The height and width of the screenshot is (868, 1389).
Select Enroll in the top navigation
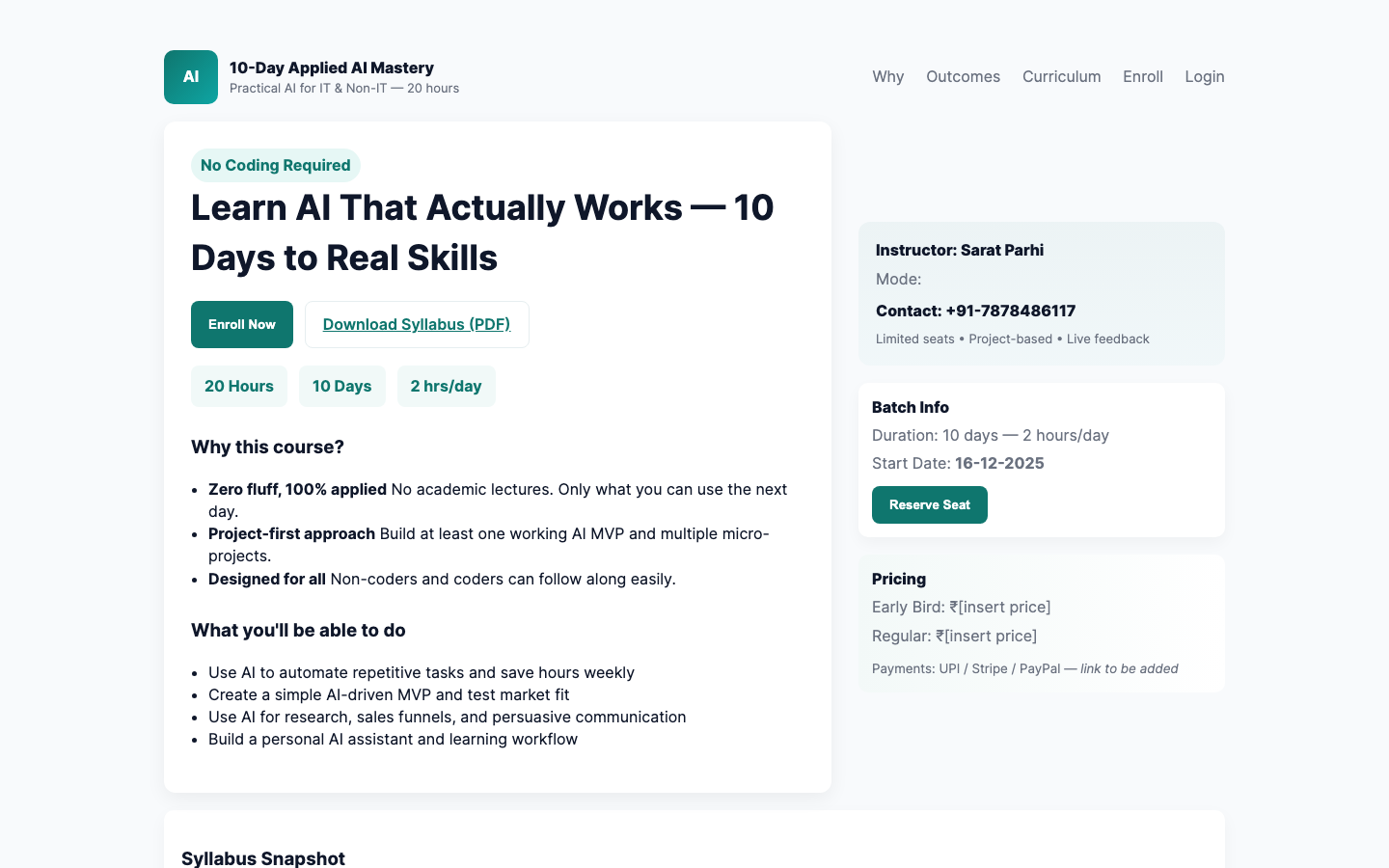pos(1143,76)
